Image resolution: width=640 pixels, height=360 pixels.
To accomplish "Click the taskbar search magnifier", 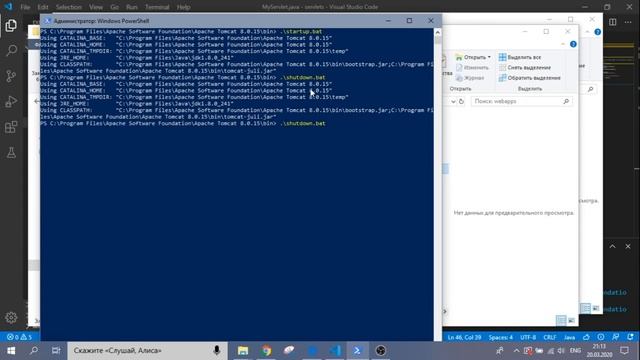I will pos(34,351).
